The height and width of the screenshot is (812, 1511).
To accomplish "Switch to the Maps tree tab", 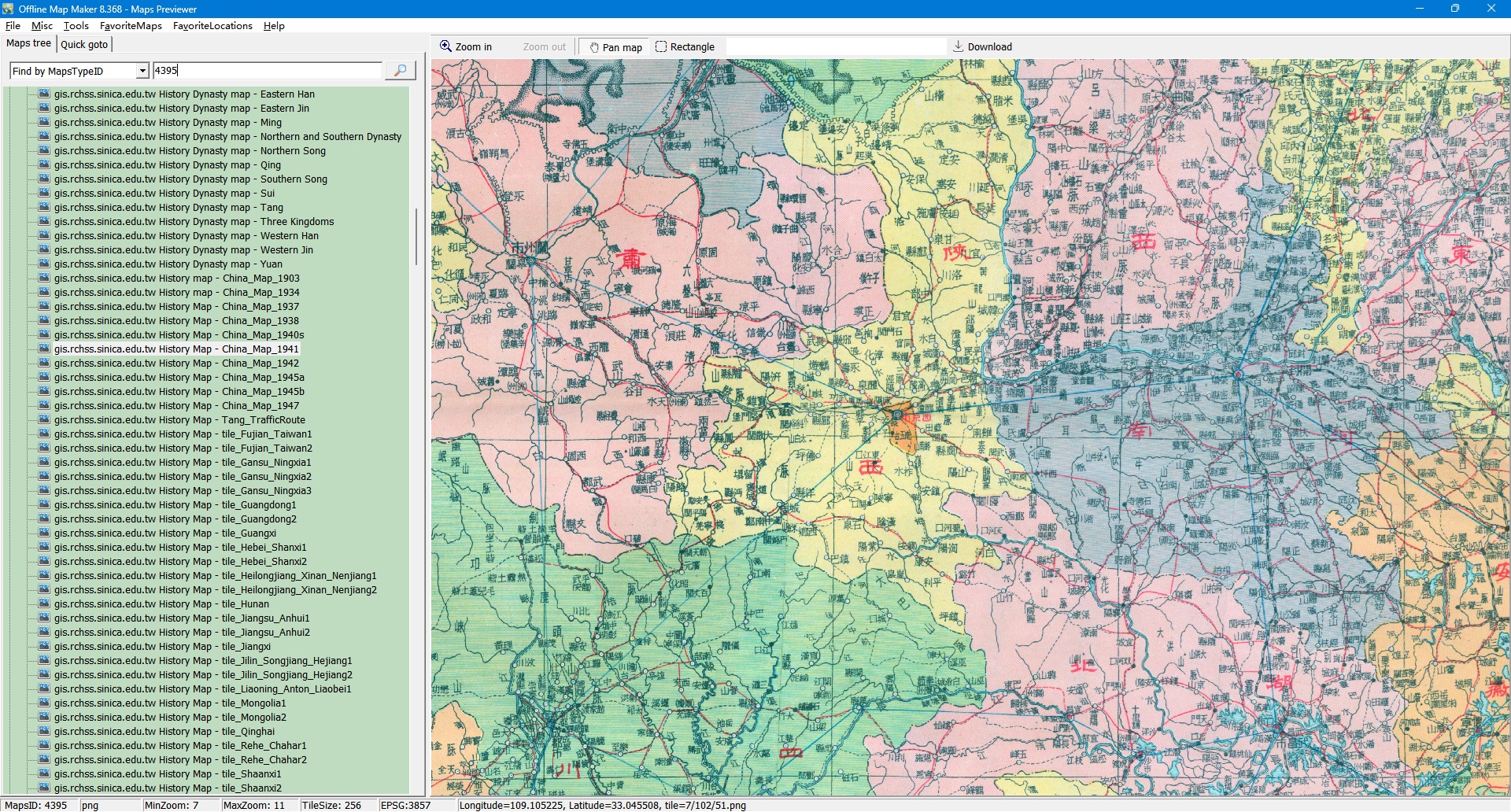I will click(28, 43).
